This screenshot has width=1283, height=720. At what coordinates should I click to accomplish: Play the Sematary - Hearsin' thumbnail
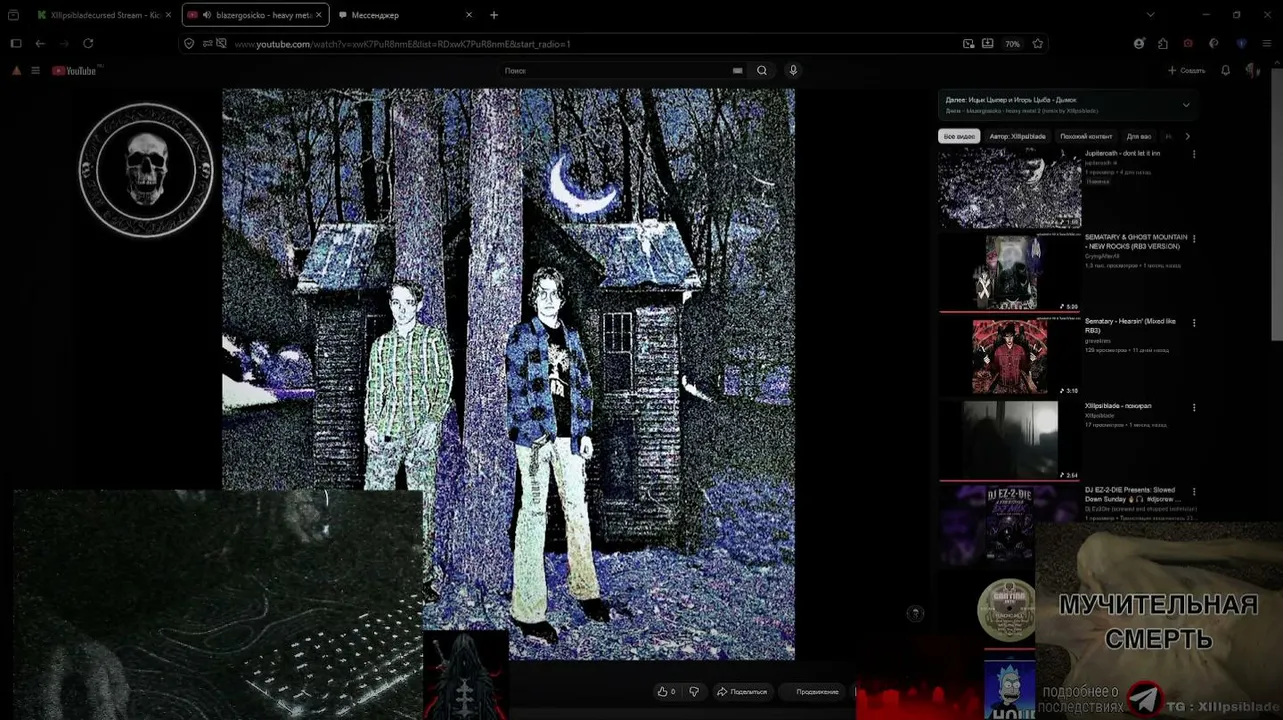(x=1010, y=357)
